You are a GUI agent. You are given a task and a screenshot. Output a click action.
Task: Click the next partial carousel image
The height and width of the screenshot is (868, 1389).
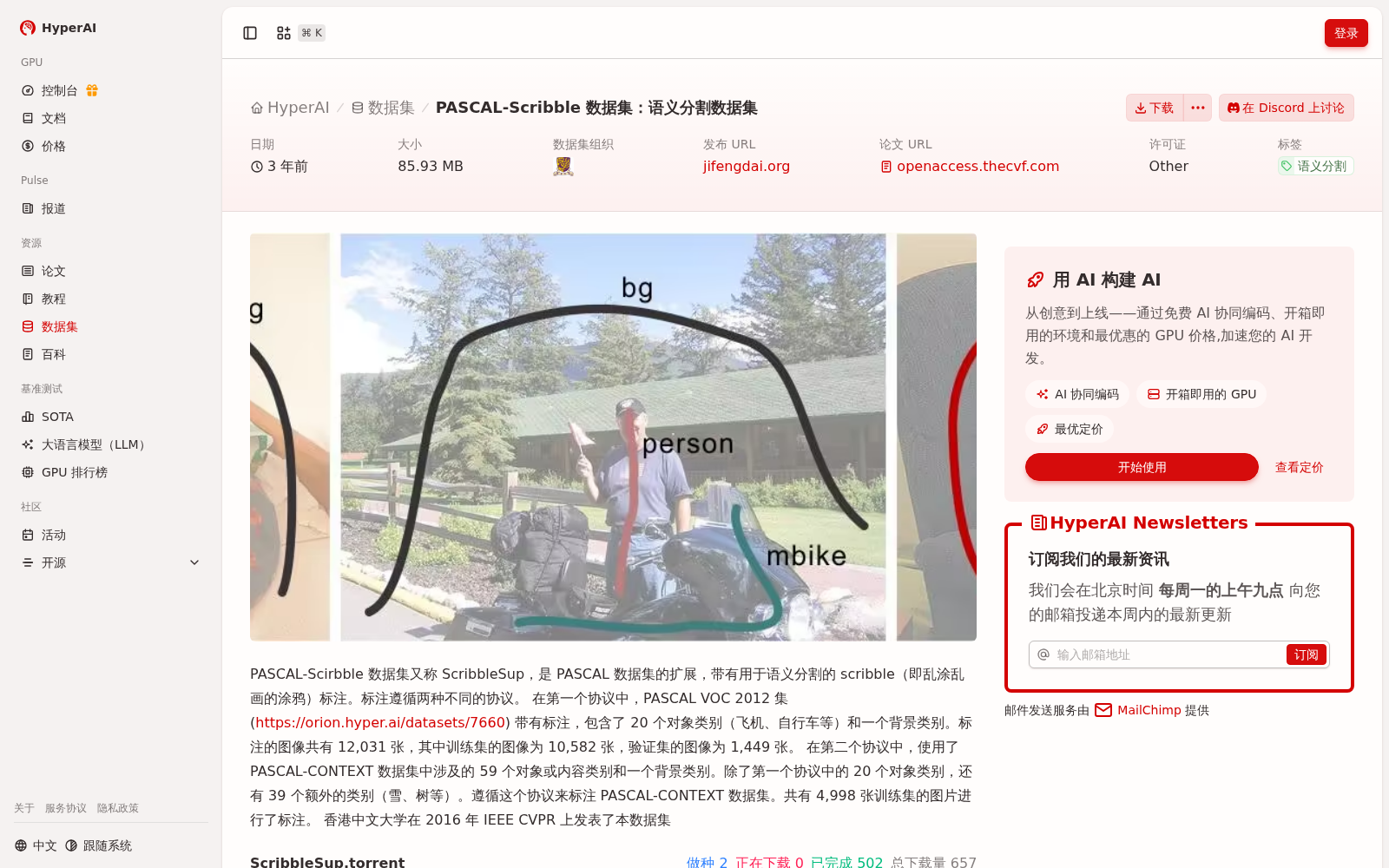click(x=937, y=437)
